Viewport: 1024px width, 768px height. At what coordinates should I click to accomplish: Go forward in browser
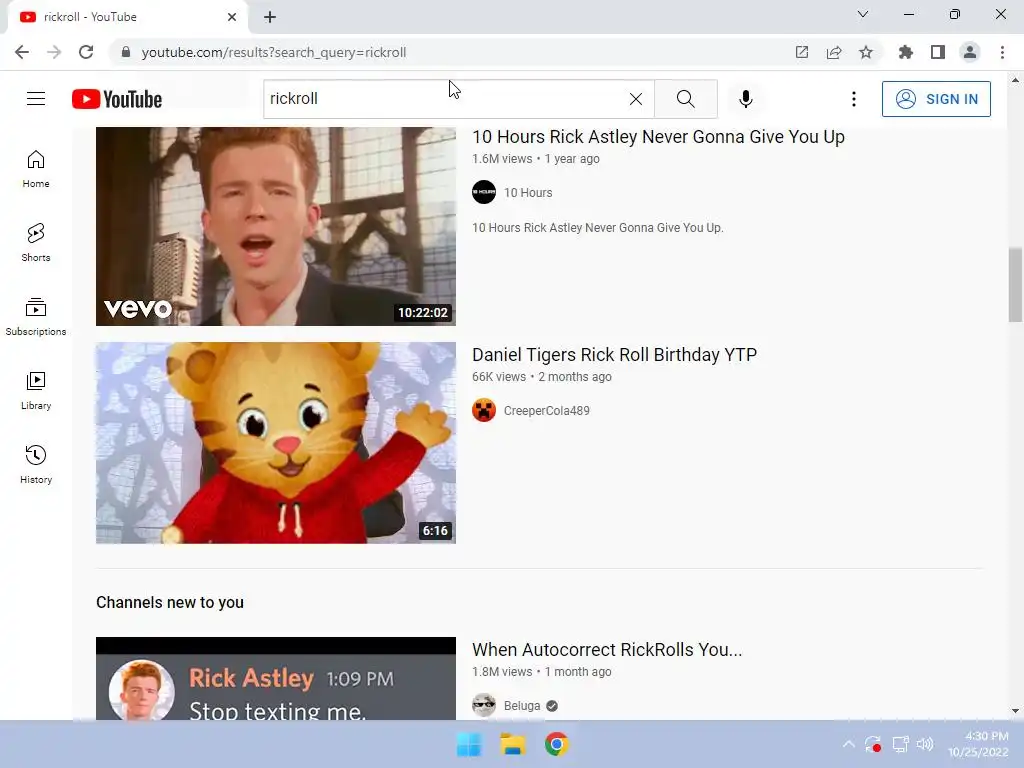coord(54,52)
